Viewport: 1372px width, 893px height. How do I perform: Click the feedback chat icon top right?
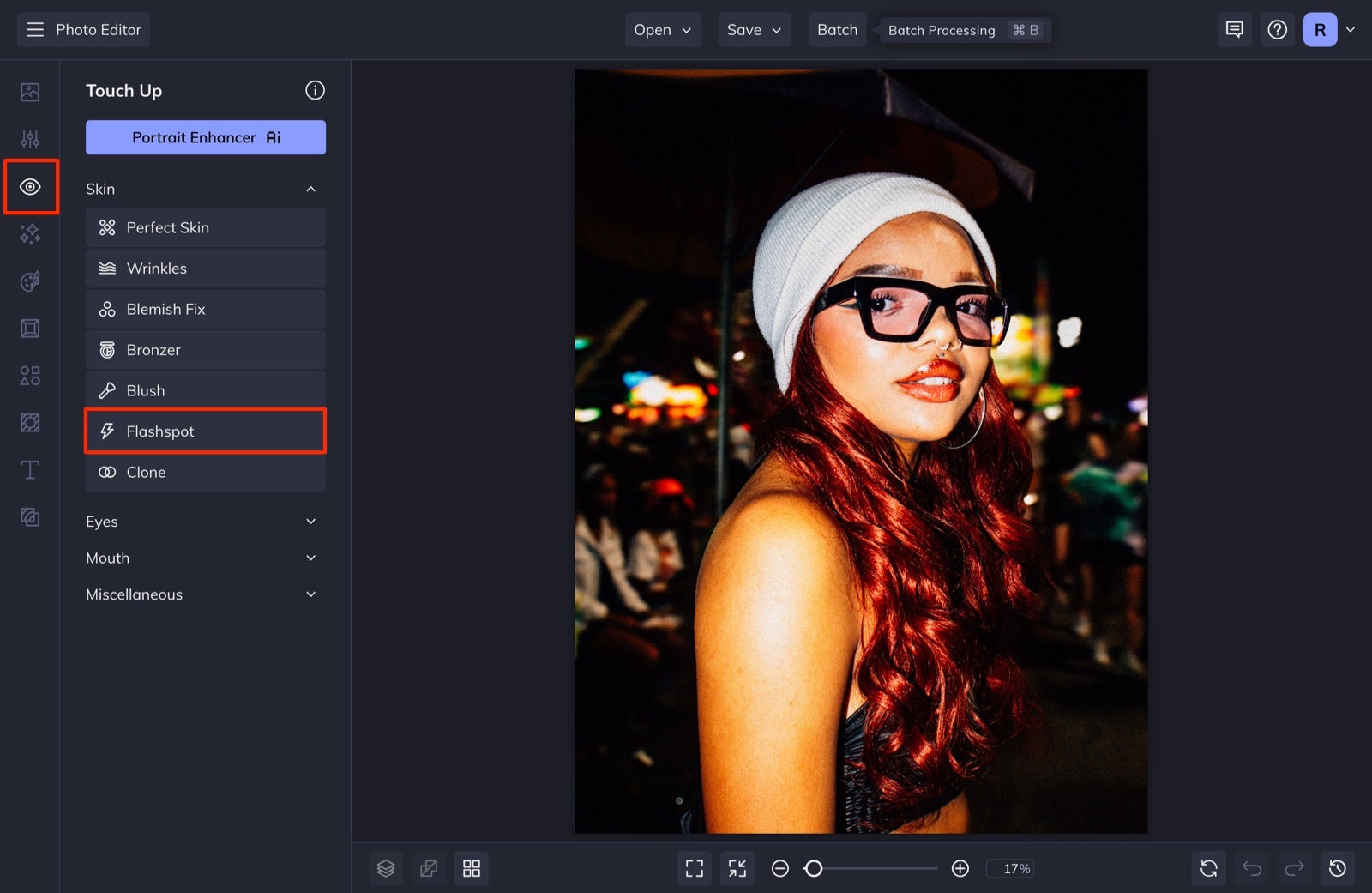(x=1234, y=29)
